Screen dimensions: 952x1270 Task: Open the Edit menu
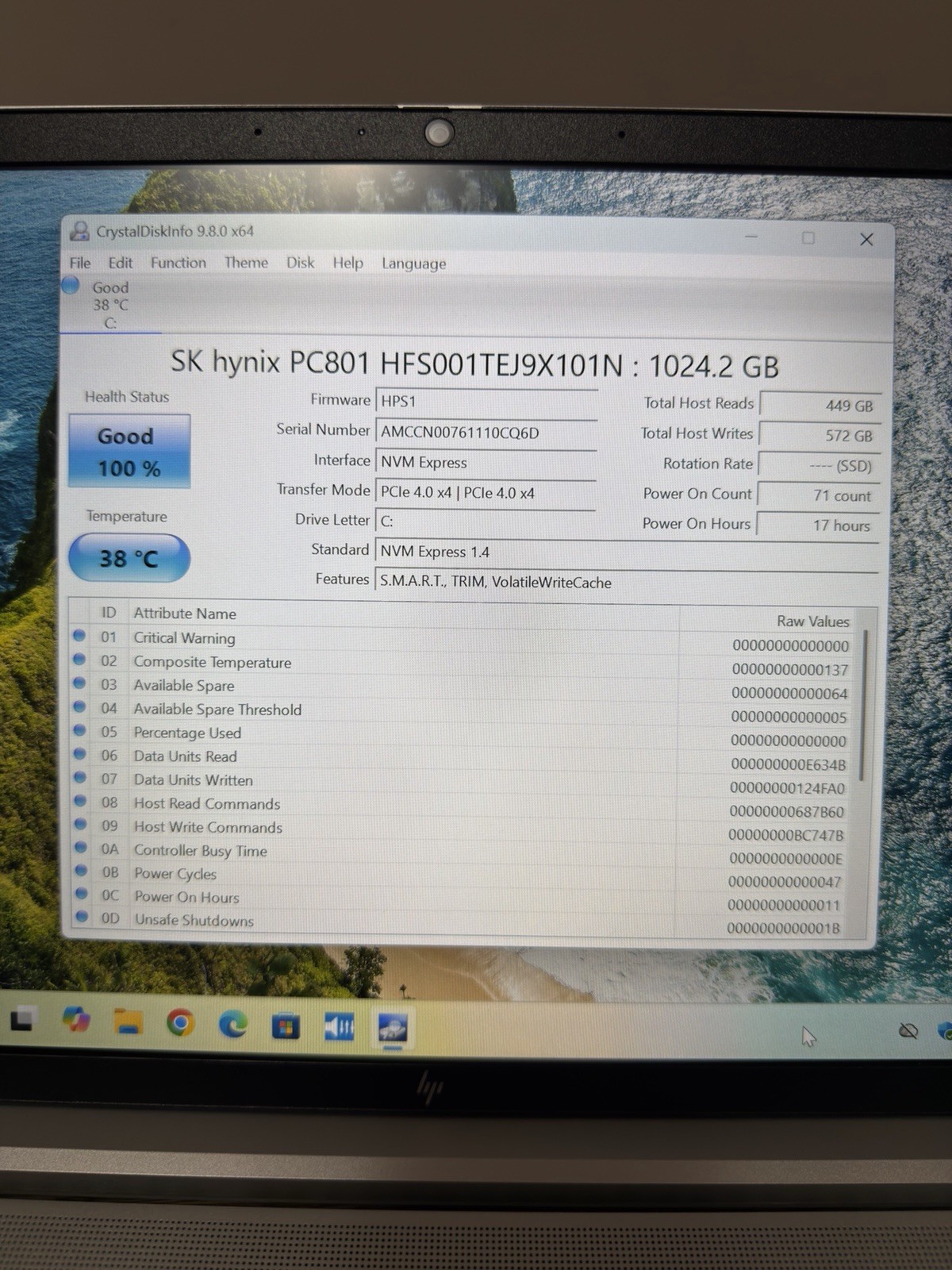point(121,263)
